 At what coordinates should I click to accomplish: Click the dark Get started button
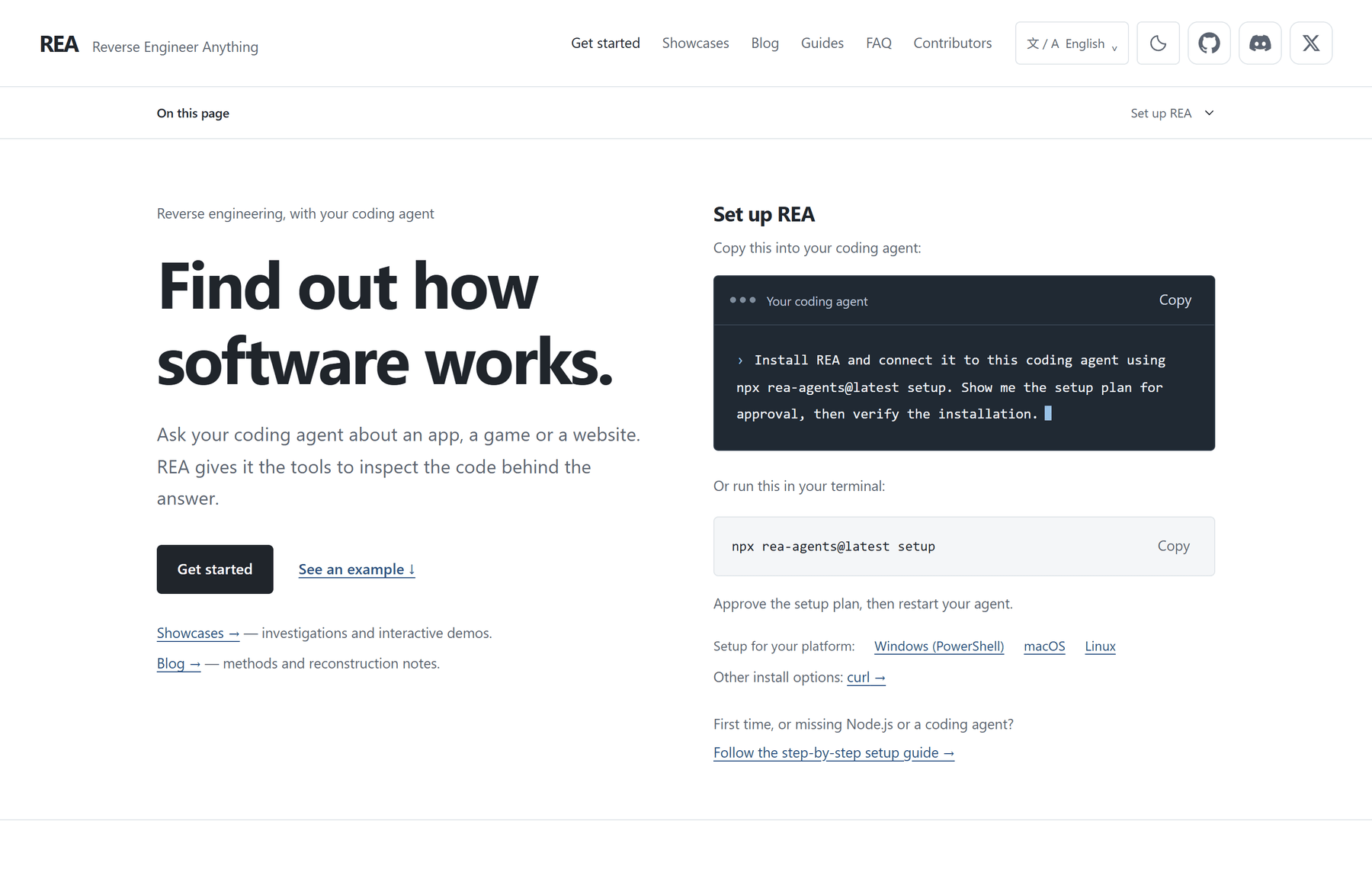[215, 569]
